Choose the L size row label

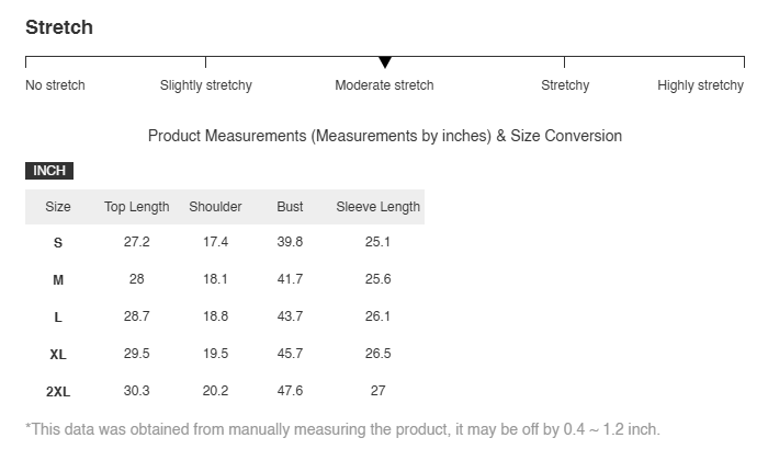pos(58,317)
